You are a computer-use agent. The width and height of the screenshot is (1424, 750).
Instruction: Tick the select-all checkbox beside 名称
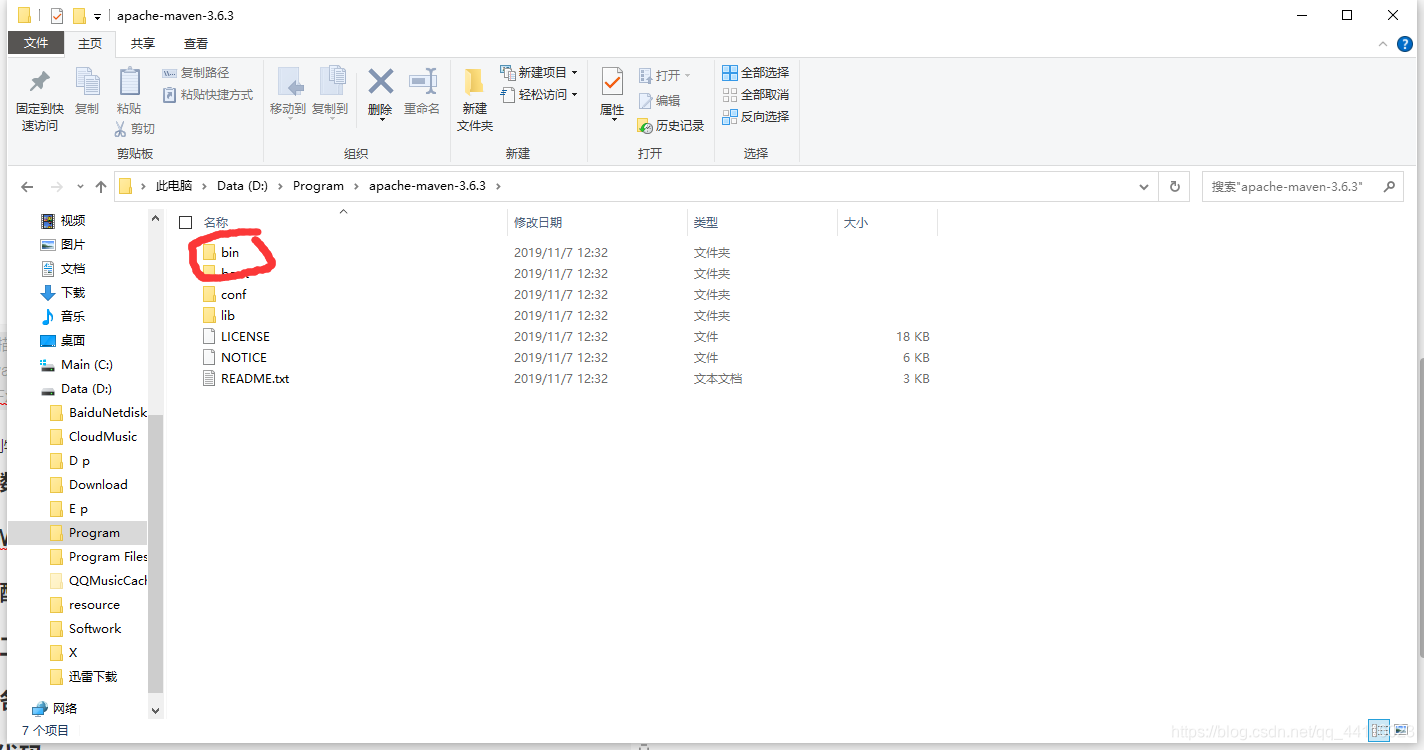[185, 223]
